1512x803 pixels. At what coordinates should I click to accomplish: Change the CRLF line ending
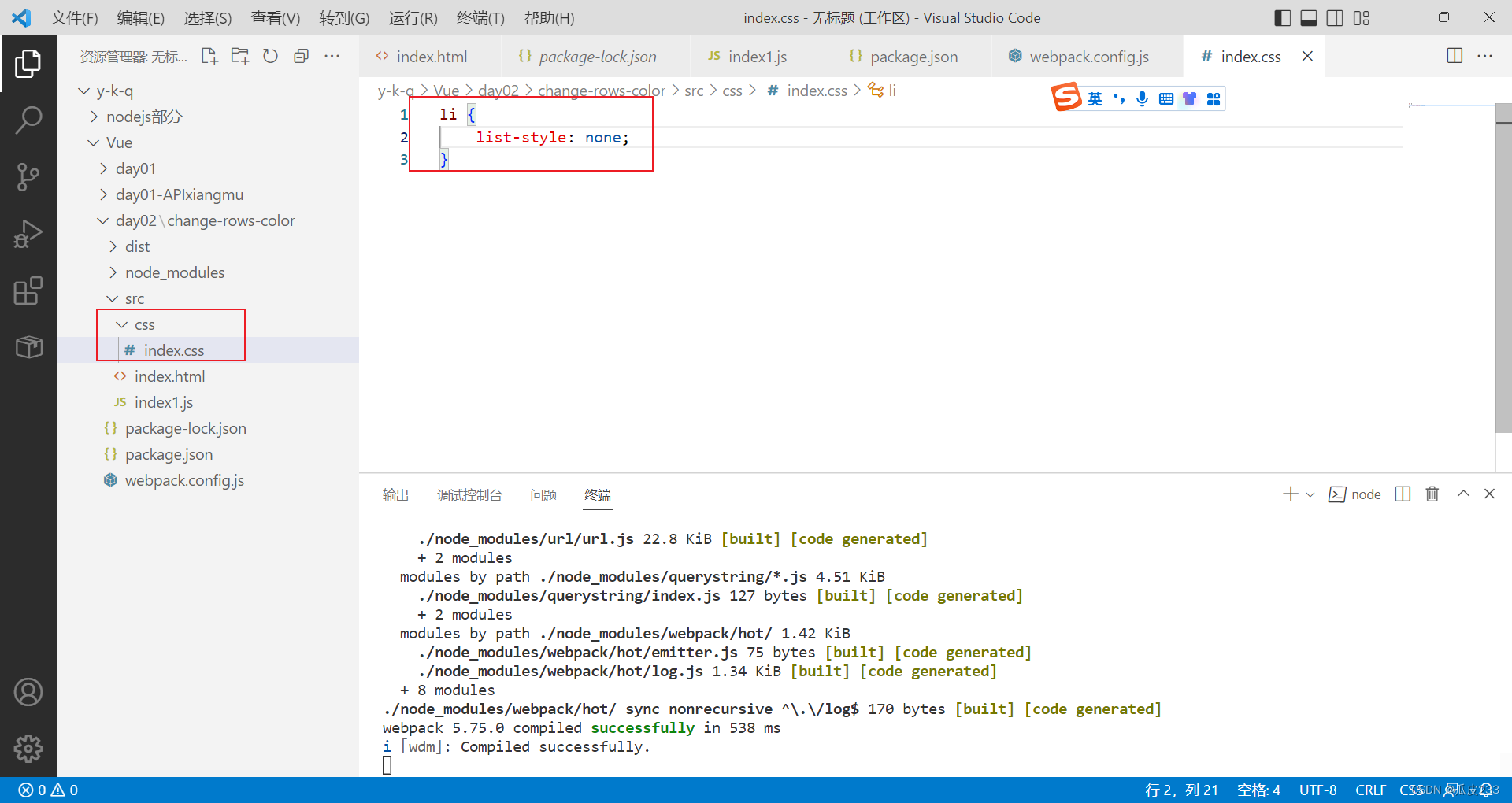point(1370,790)
